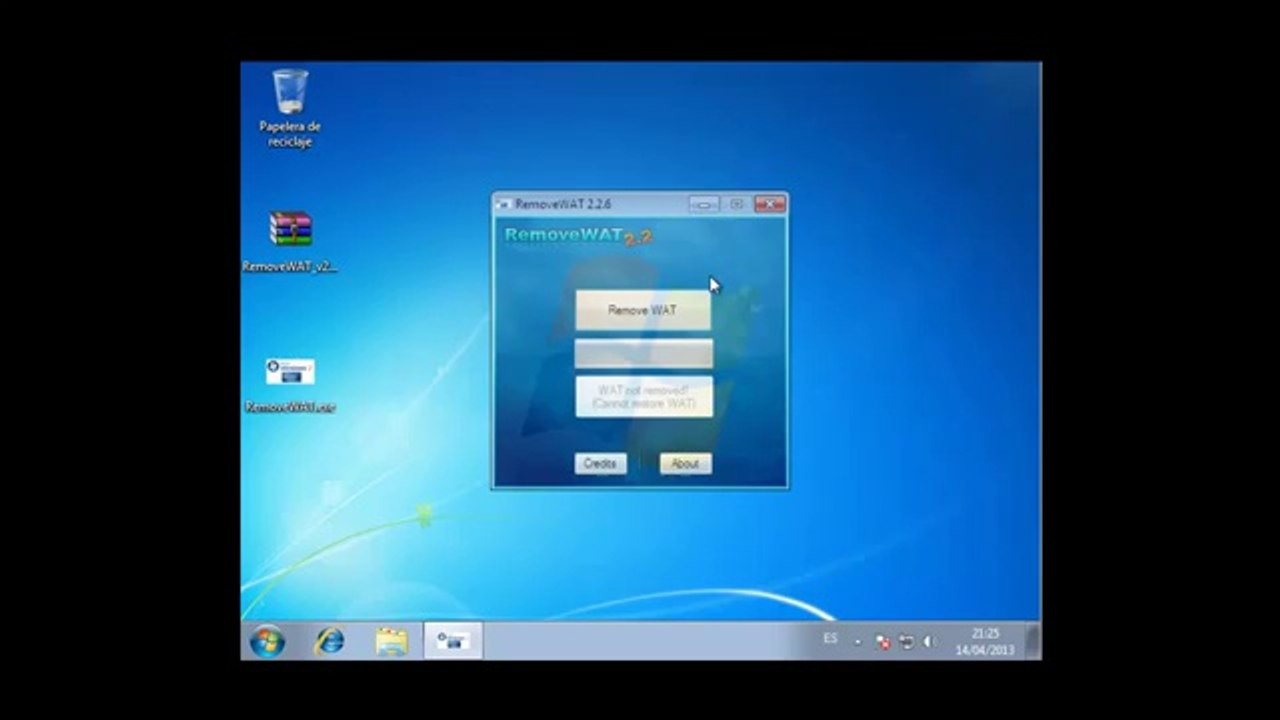This screenshot has height=720, width=1280.
Task: Click the RemoveWAT taskbar button
Action: click(x=453, y=641)
